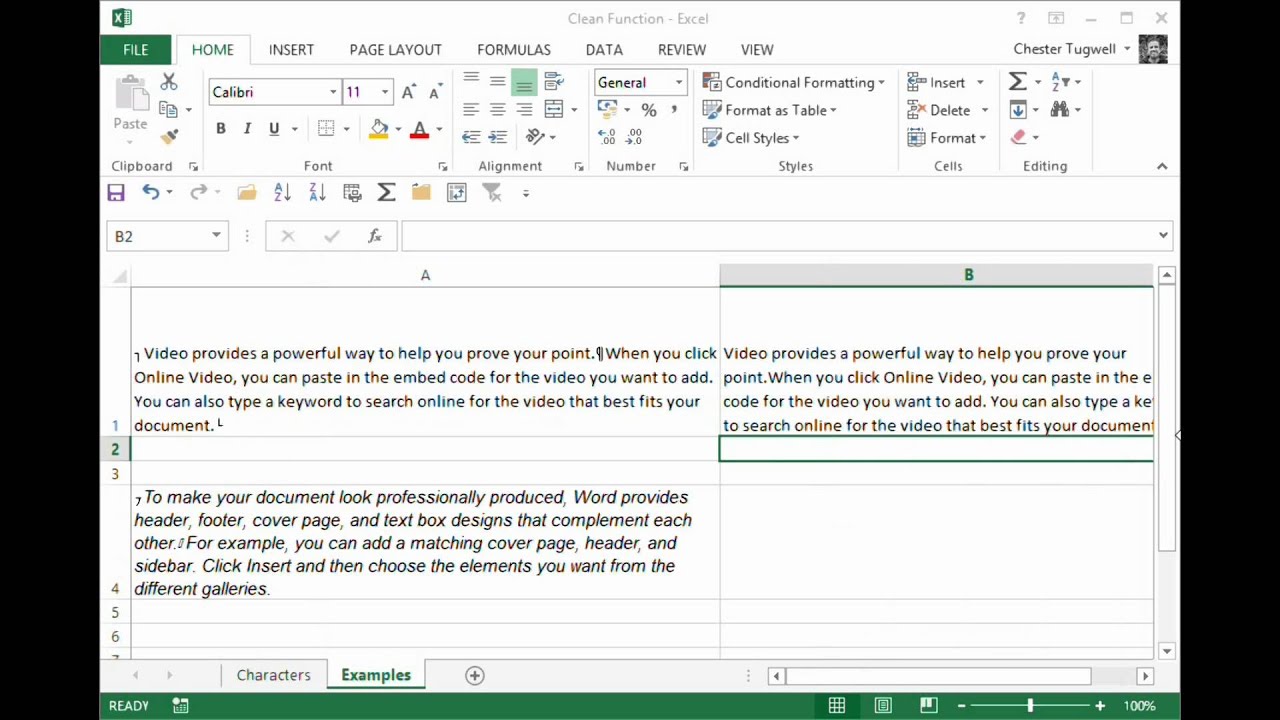Switch to the DATA tab
Screen dimensions: 1280x720
coord(604,49)
